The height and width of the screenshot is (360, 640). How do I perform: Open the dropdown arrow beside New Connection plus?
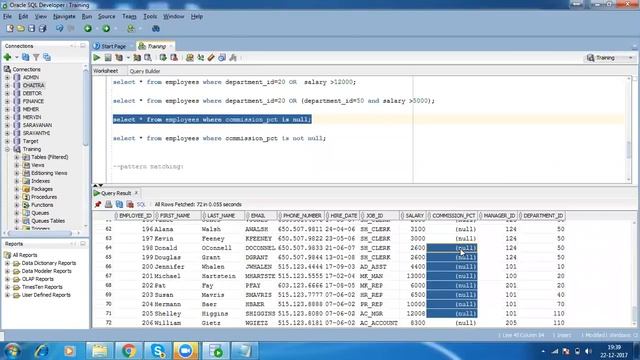16,58
